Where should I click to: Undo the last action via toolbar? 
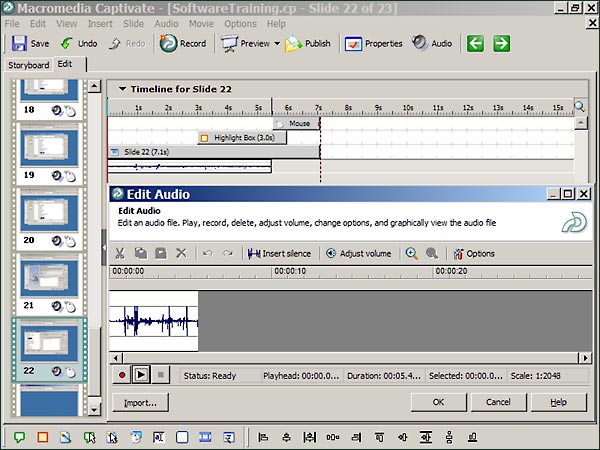pos(79,44)
